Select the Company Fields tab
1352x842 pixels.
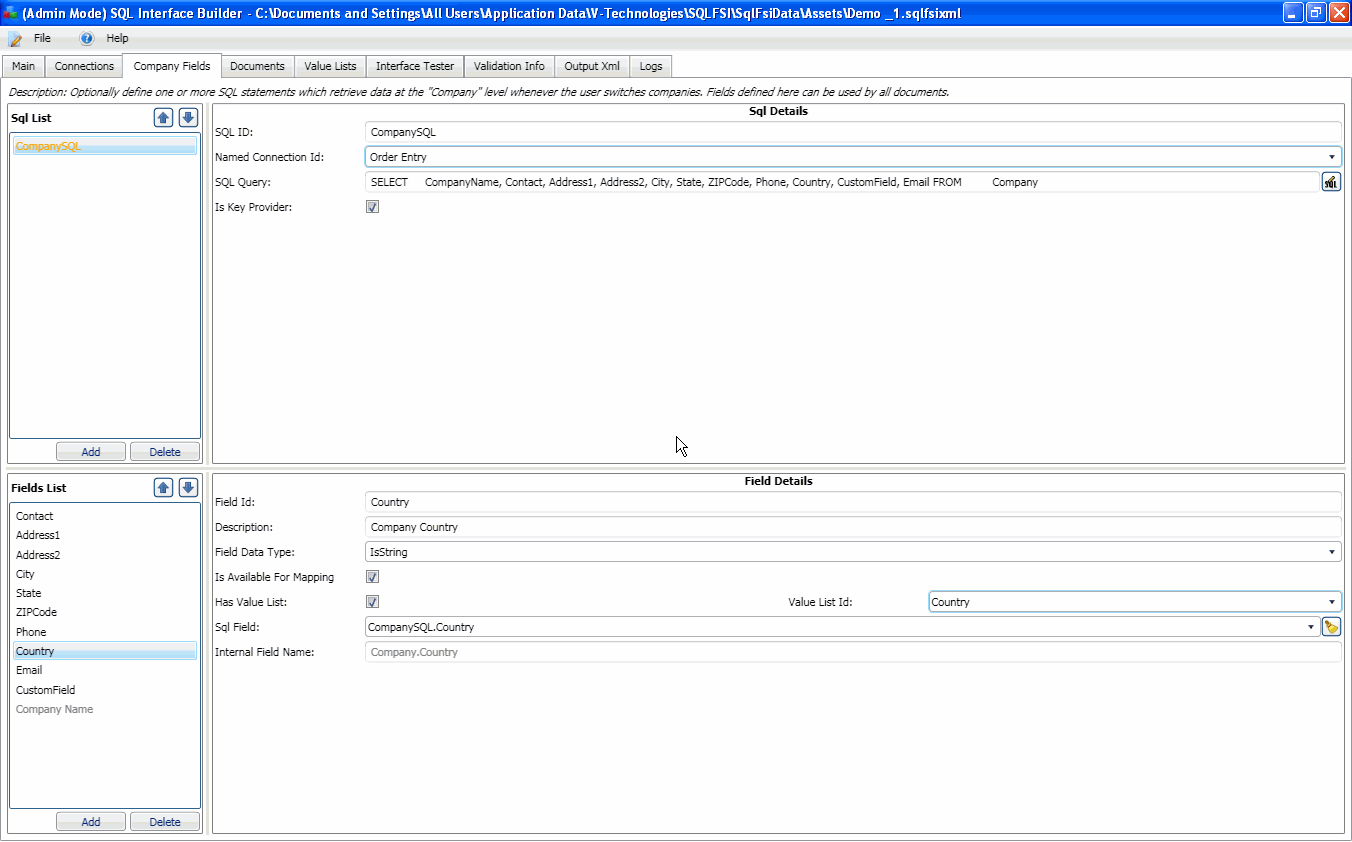point(172,66)
